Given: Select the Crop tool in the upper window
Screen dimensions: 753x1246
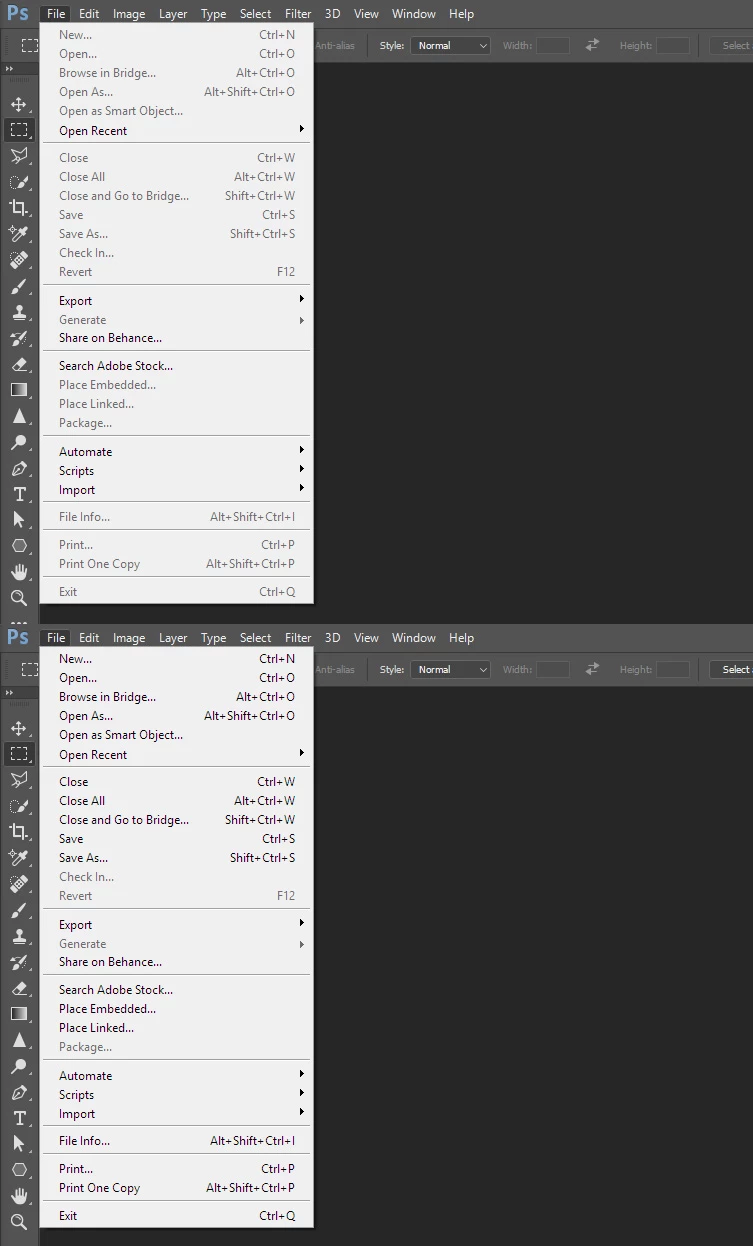Looking at the screenshot, I should click(19, 207).
